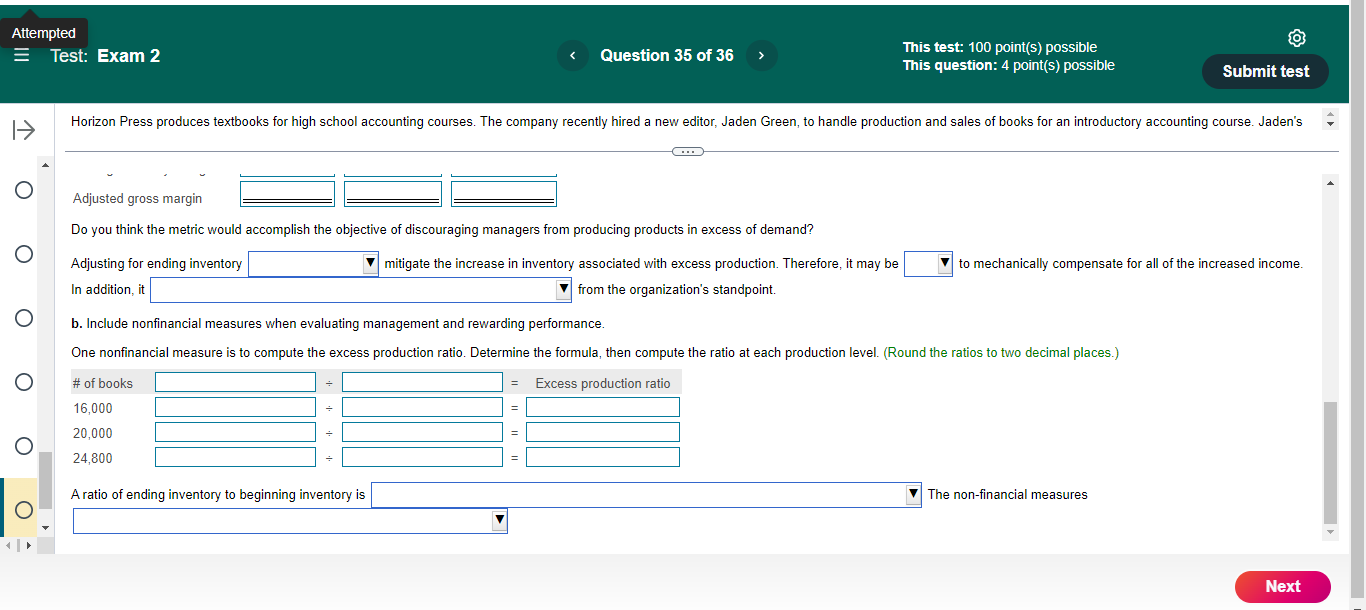The width and height of the screenshot is (1366, 610).
Task: Click the down arrow on the right scrollbar
Action: tap(1330, 532)
